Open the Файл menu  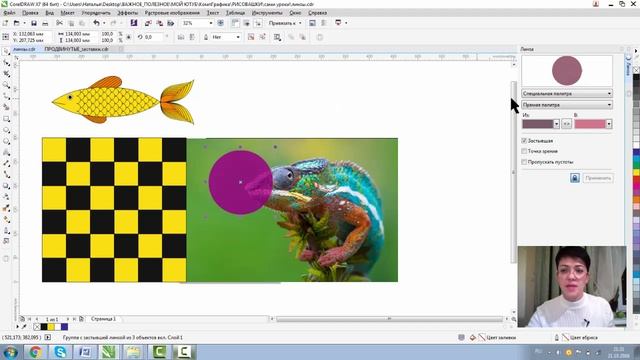(9, 13)
